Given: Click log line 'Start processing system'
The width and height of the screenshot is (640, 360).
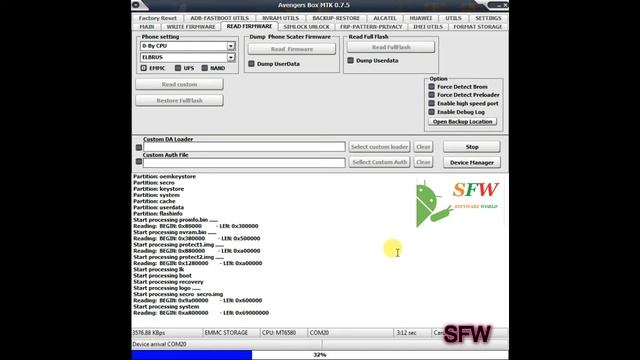Looking at the screenshot, I should pyautogui.click(x=166, y=307).
